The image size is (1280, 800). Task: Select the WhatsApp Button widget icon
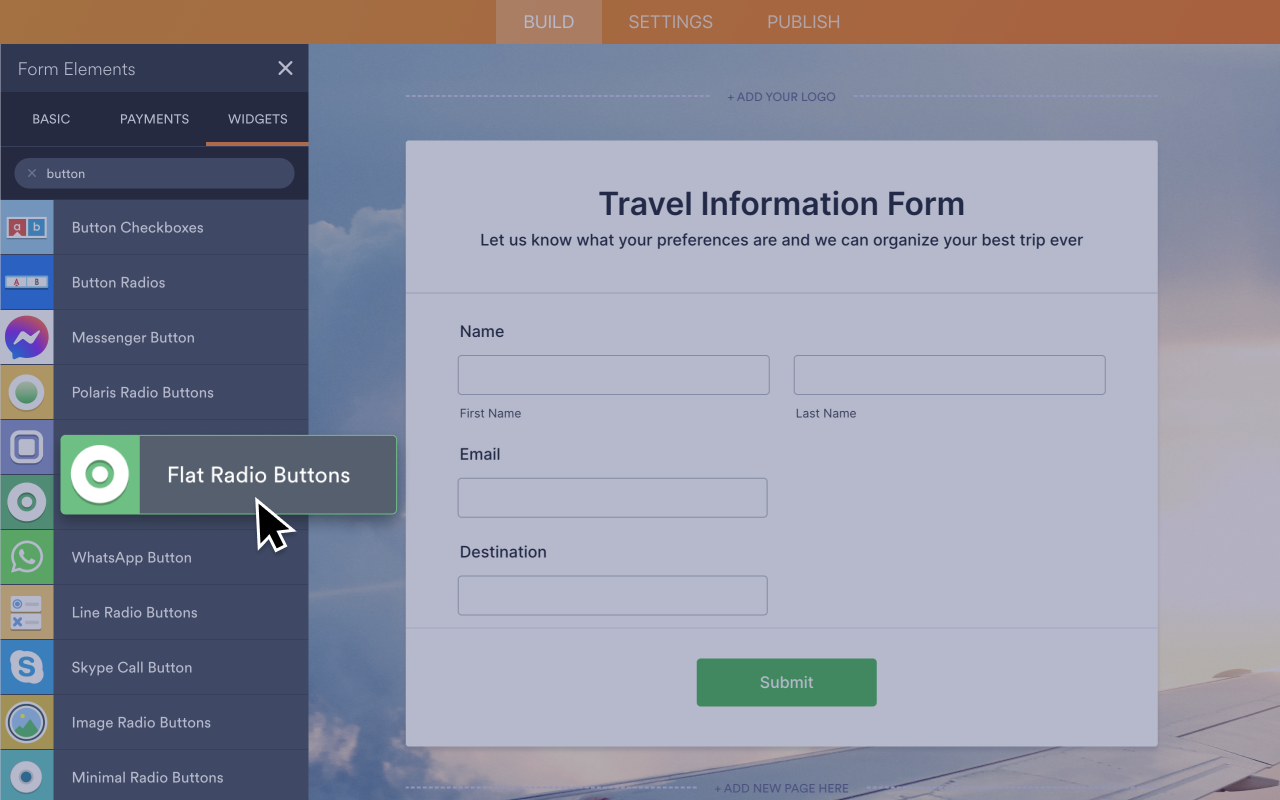[27, 557]
